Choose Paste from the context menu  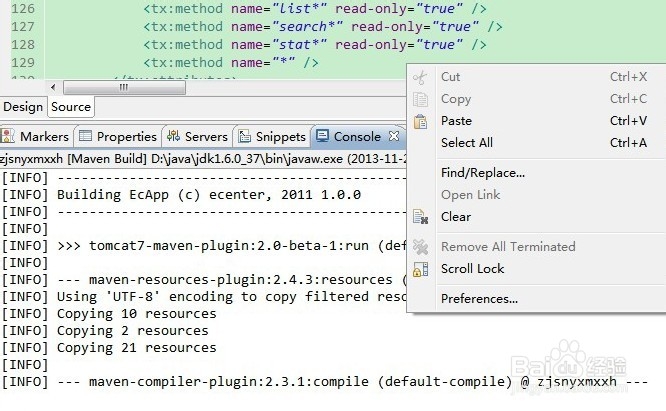(x=536, y=121)
